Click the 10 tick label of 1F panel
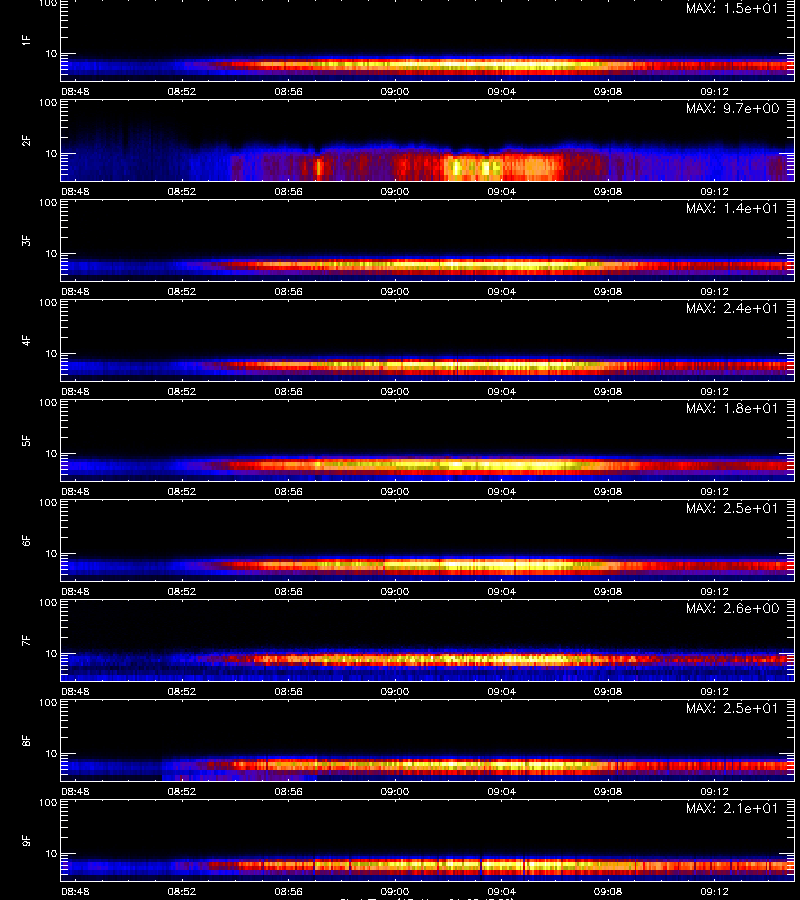800x900 pixels. [51, 53]
